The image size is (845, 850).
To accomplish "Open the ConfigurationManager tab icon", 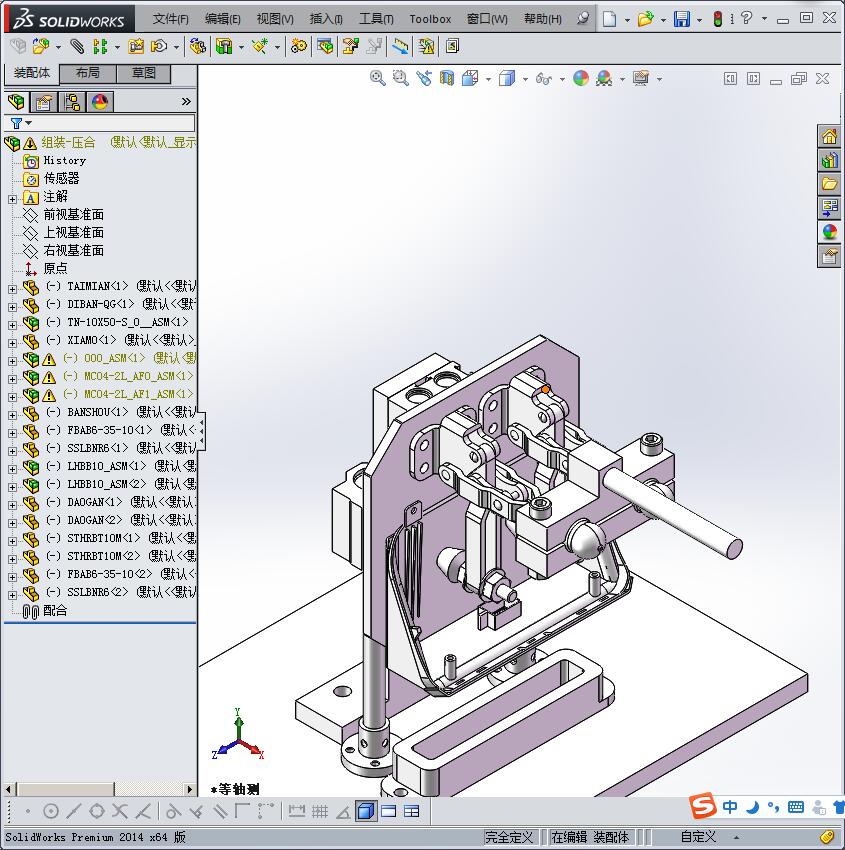I will (x=72, y=102).
